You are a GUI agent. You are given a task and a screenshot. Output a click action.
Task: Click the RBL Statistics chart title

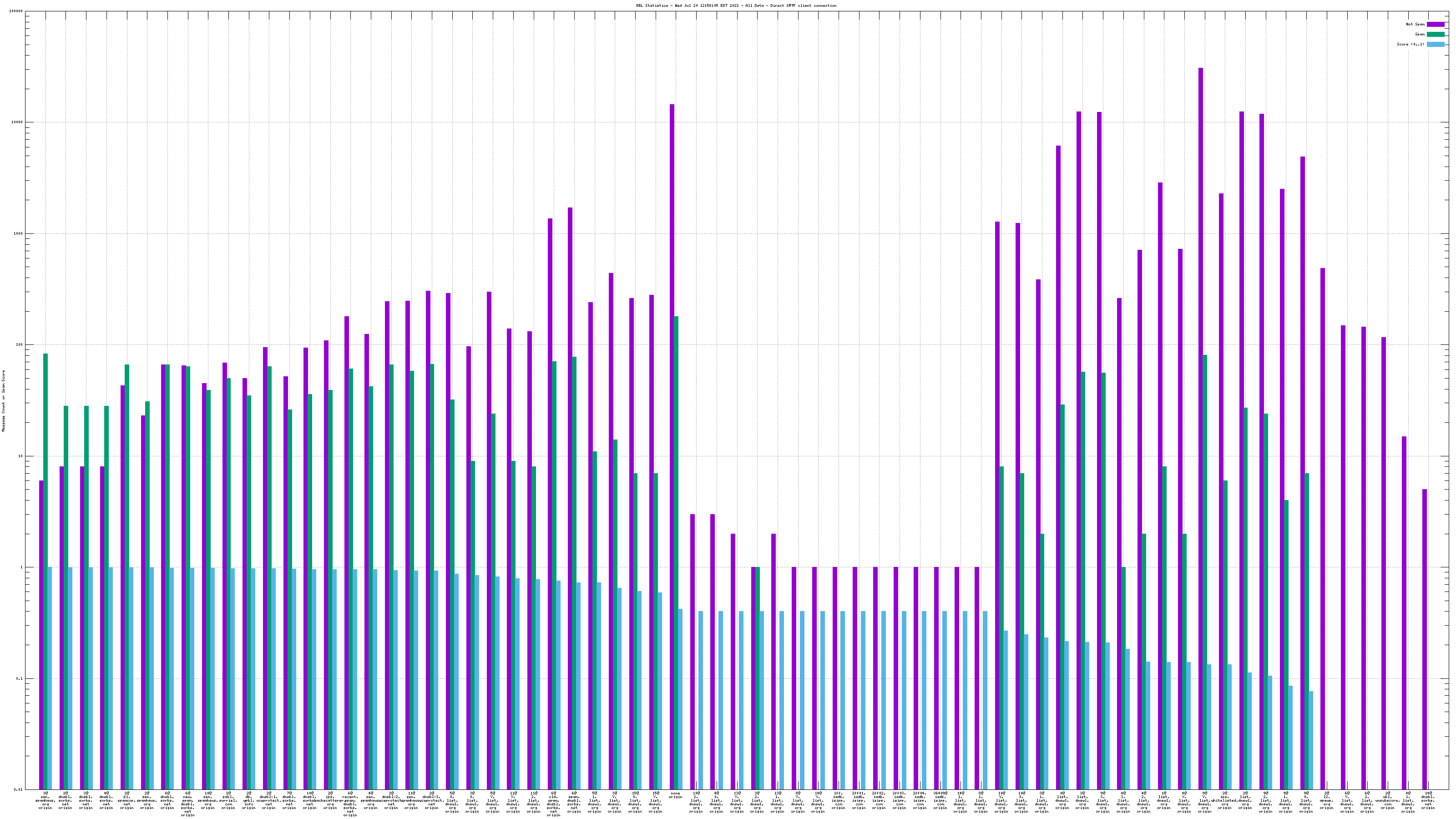coord(736,5)
